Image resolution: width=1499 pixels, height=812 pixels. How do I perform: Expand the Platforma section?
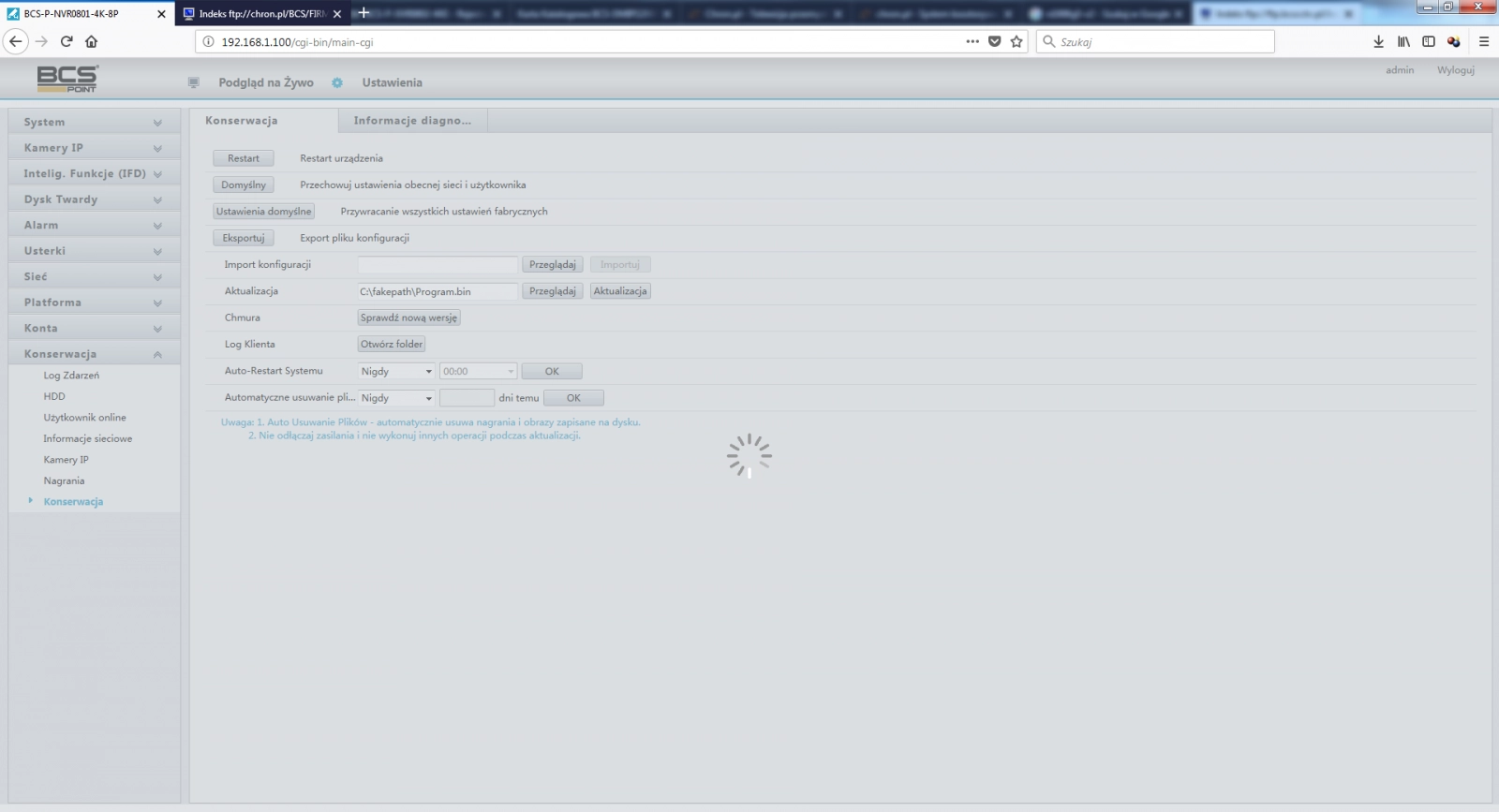94,303
